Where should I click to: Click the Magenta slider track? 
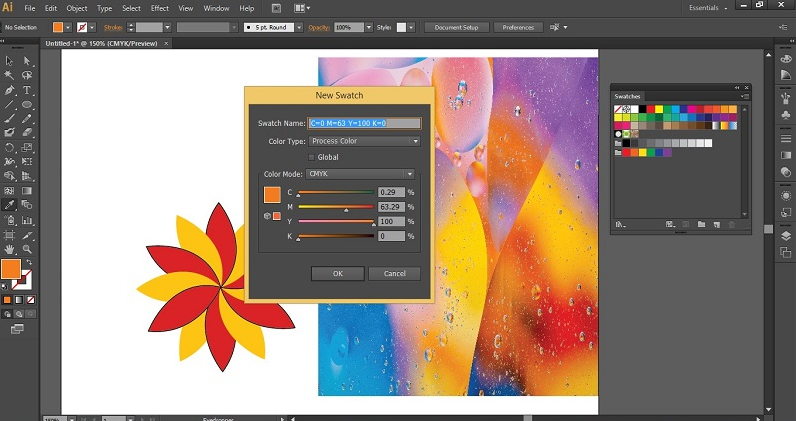(x=336, y=209)
